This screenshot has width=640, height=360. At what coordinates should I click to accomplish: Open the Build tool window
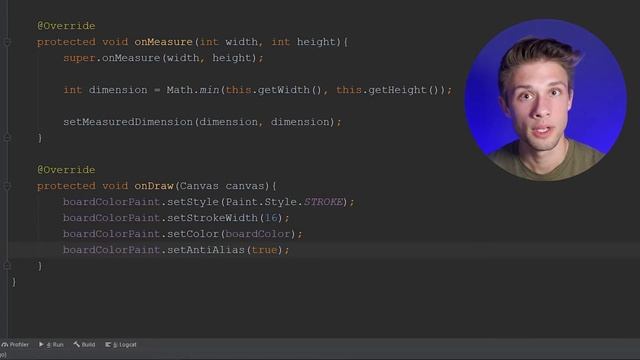click(x=84, y=344)
